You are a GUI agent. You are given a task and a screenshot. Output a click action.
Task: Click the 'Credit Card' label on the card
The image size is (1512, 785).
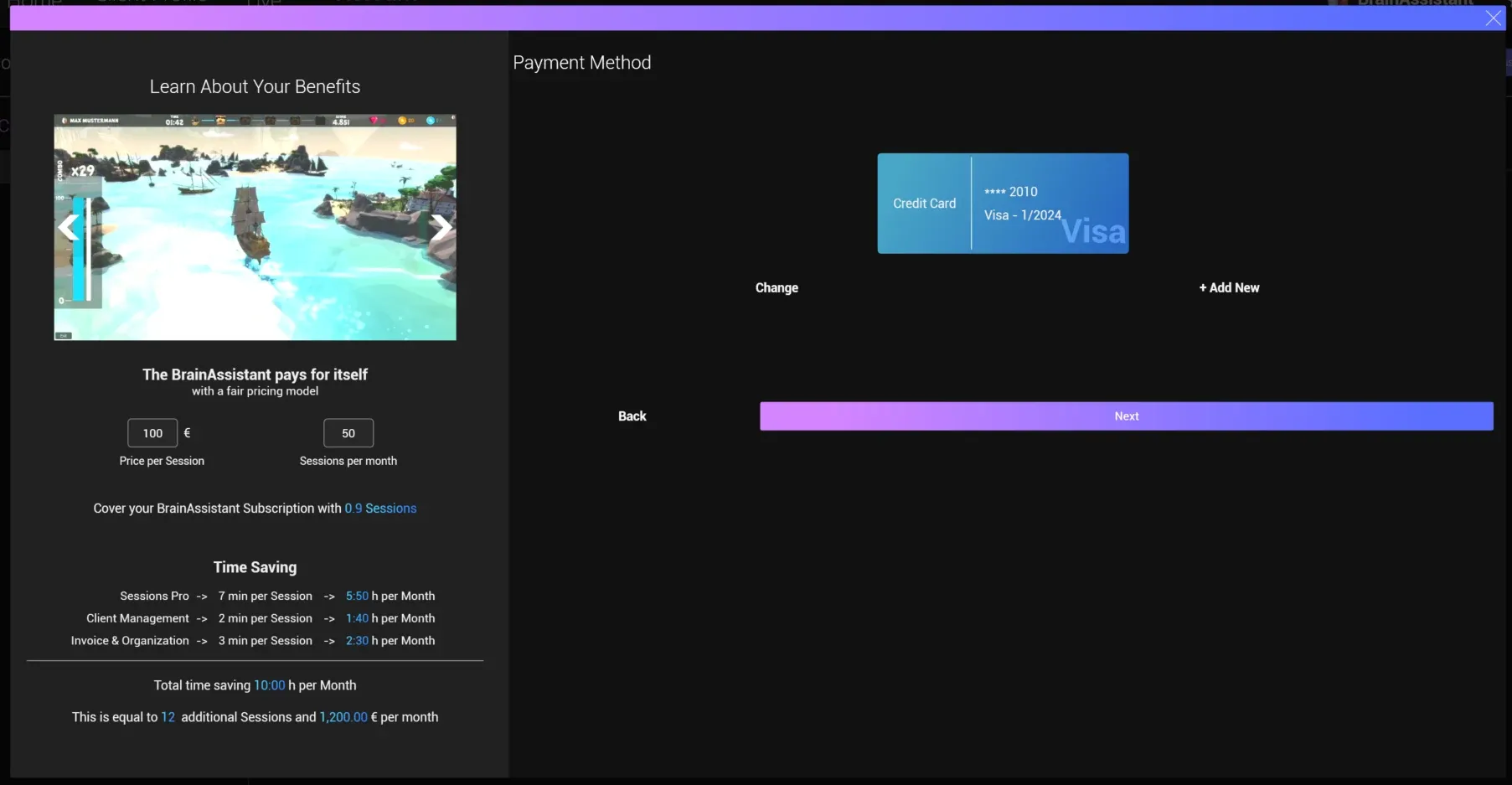pos(924,204)
